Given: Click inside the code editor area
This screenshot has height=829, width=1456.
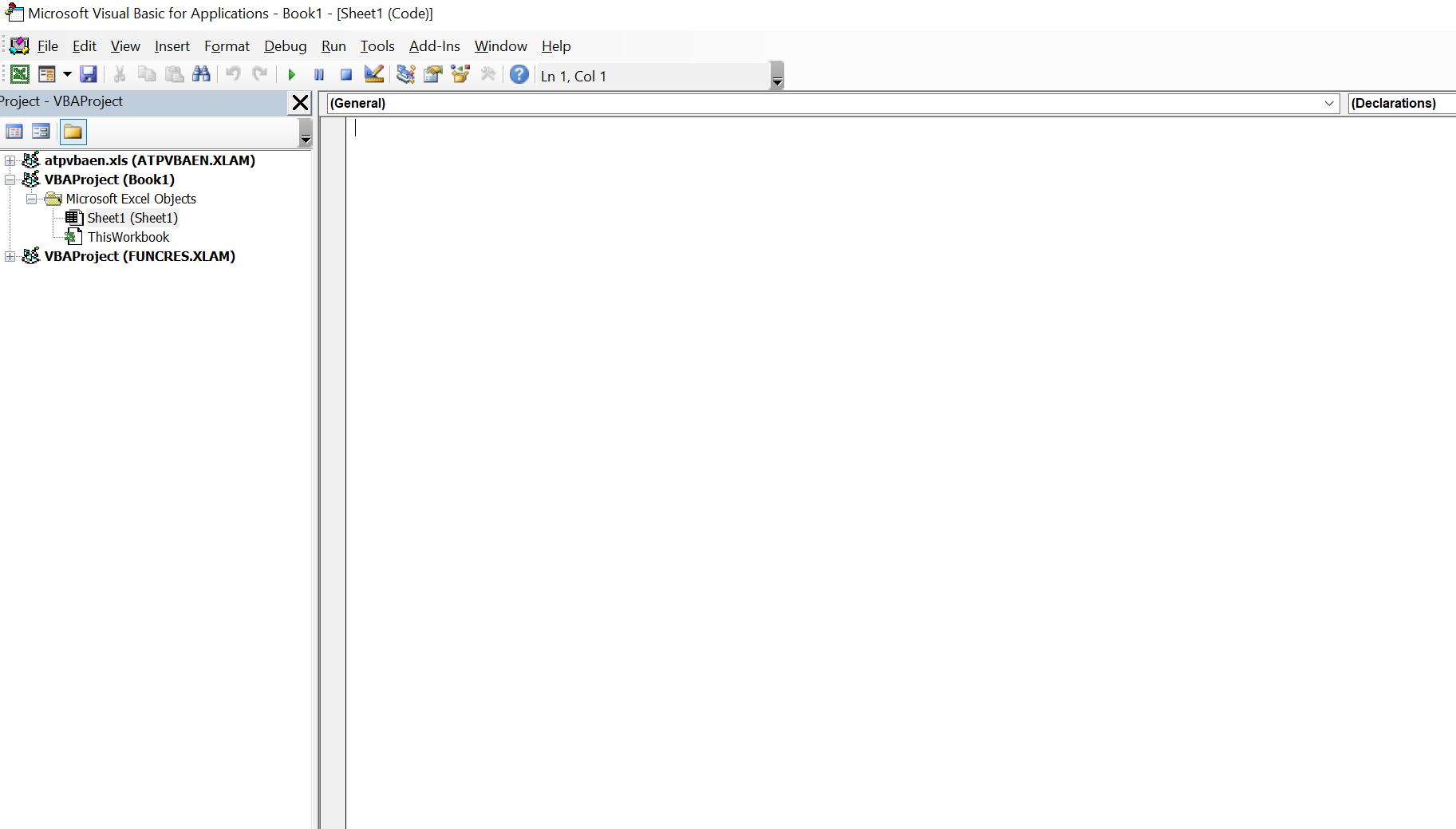Looking at the screenshot, I should pyautogui.click(x=901, y=473).
